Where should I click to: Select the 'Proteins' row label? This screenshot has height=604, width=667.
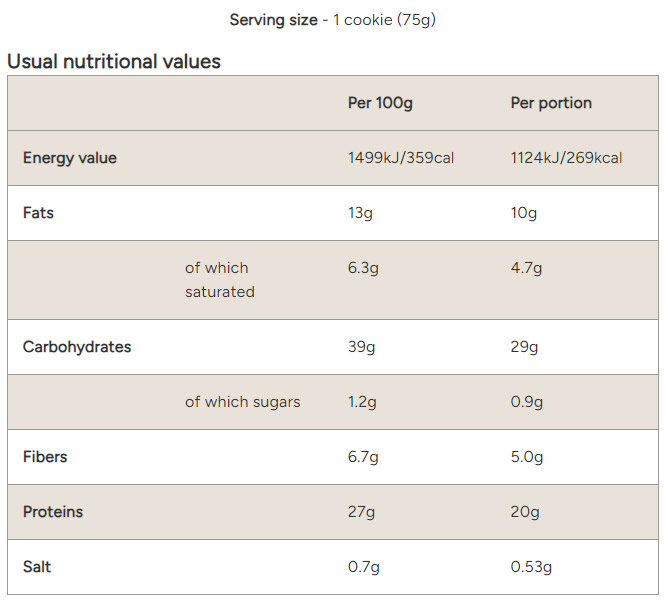pos(53,512)
